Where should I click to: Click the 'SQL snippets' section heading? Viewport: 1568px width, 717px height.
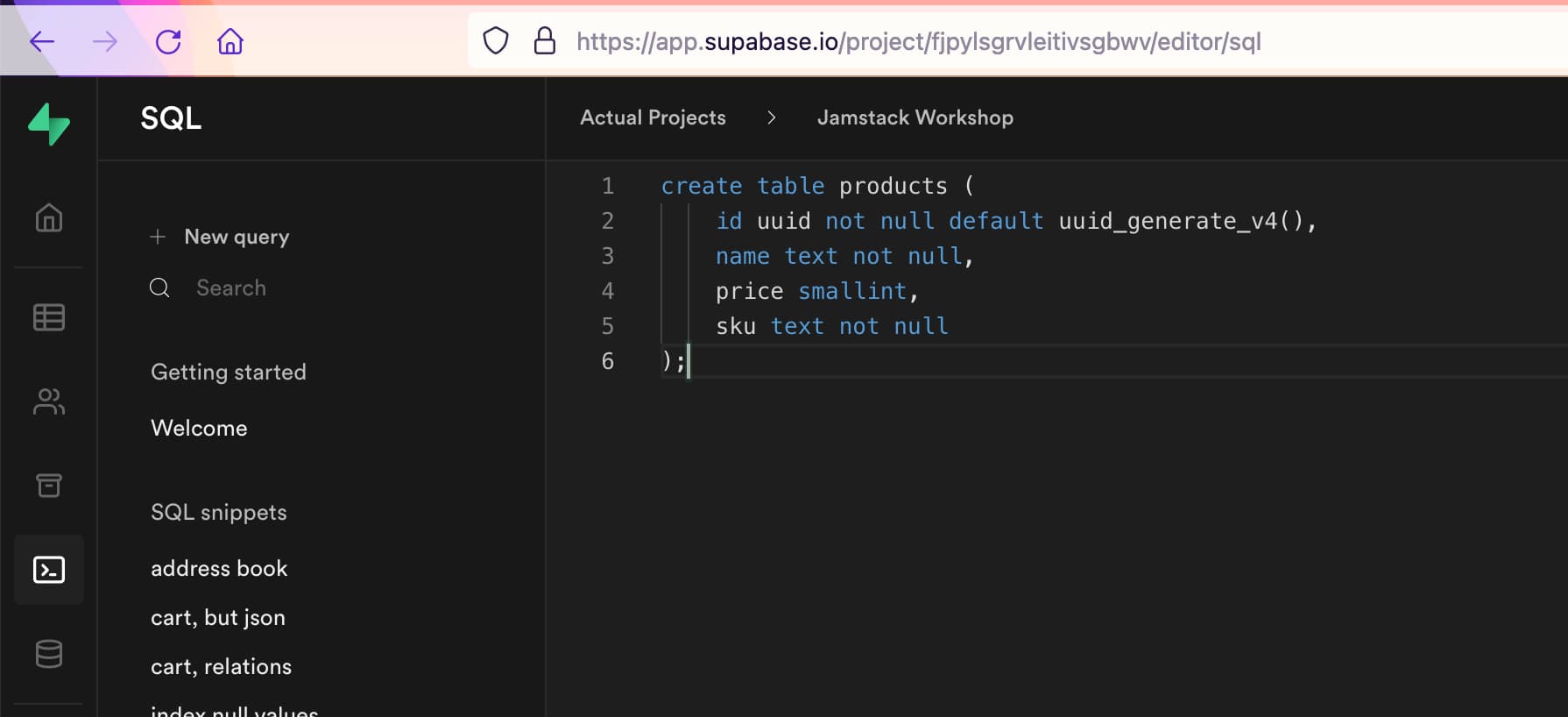point(218,512)
